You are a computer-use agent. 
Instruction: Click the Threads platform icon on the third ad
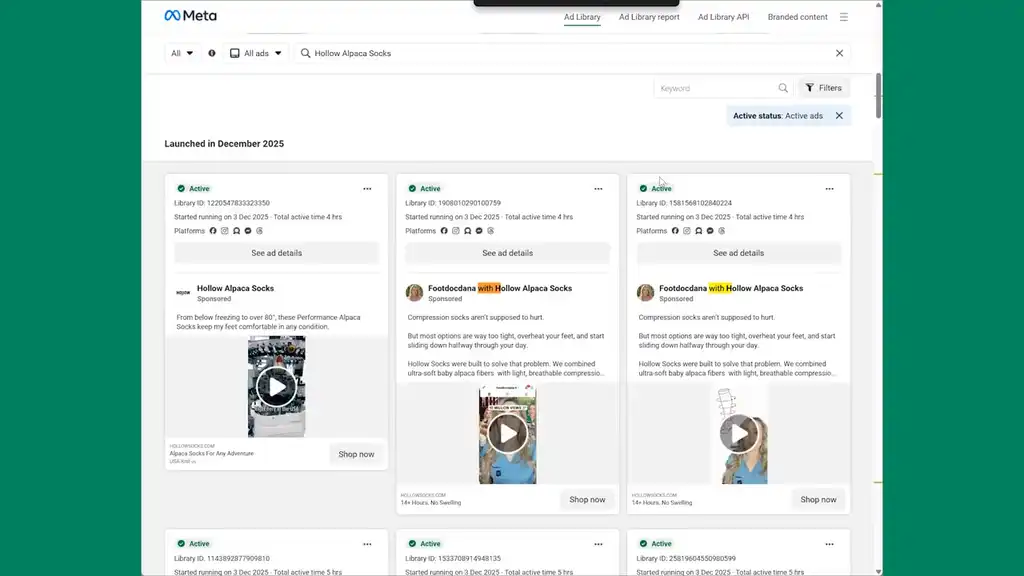pos(722,231)
